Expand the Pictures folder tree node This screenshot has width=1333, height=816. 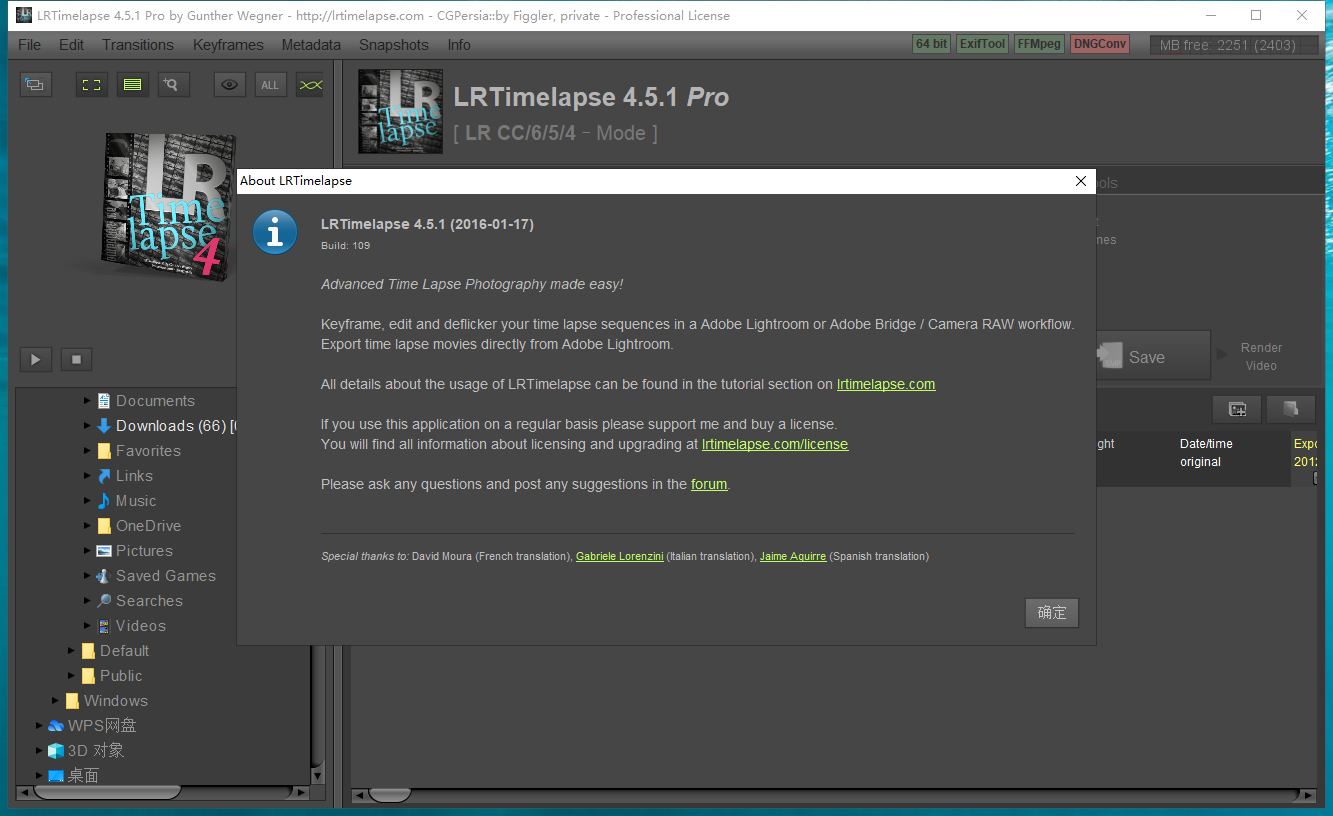pos(88,551)
